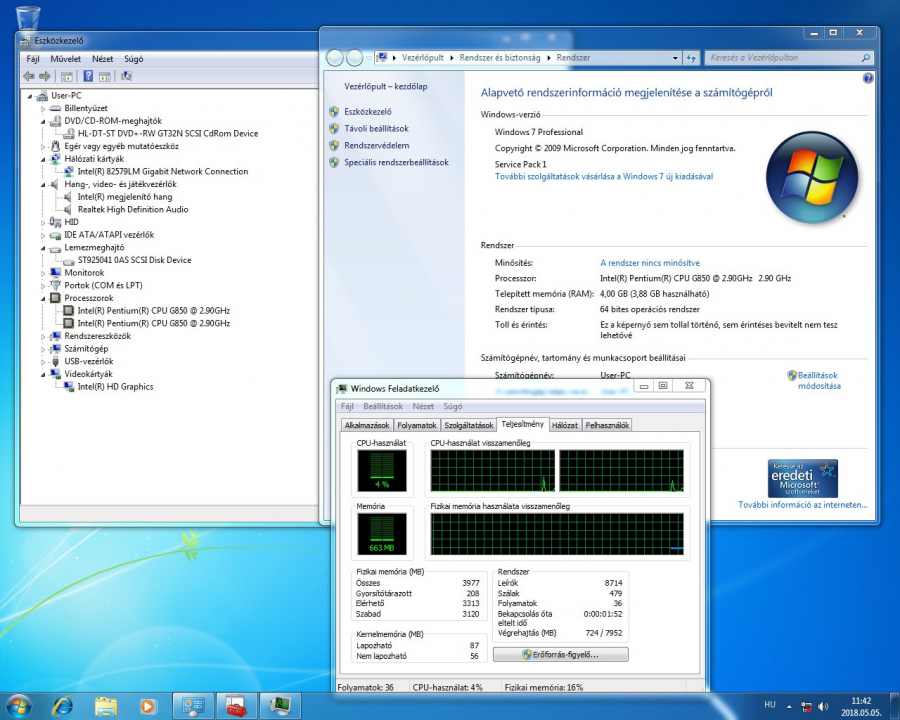Viewport: 900px width, 720px height.
Task: Expand the IDE ATA/ATAPI vezérlők node
Action: [43, 235]
